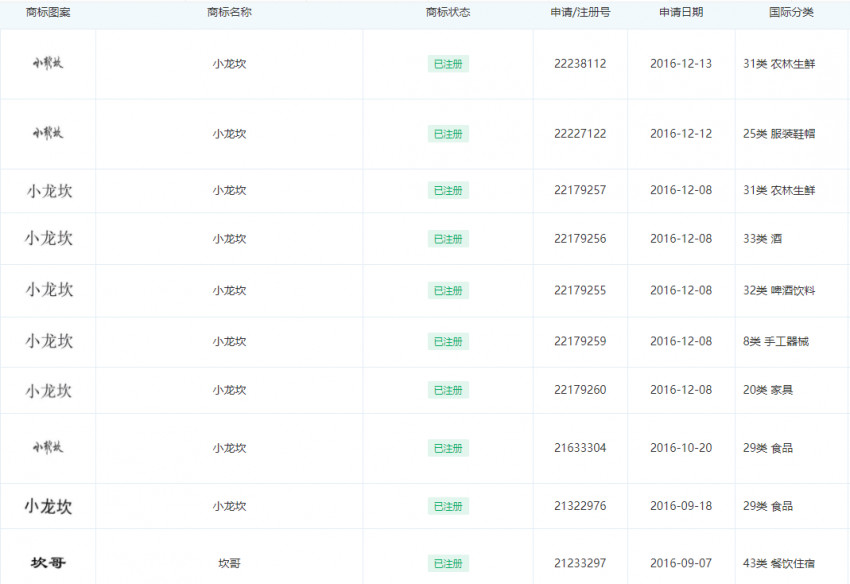Click the 申请/注册号 column header

coord(582,12)
